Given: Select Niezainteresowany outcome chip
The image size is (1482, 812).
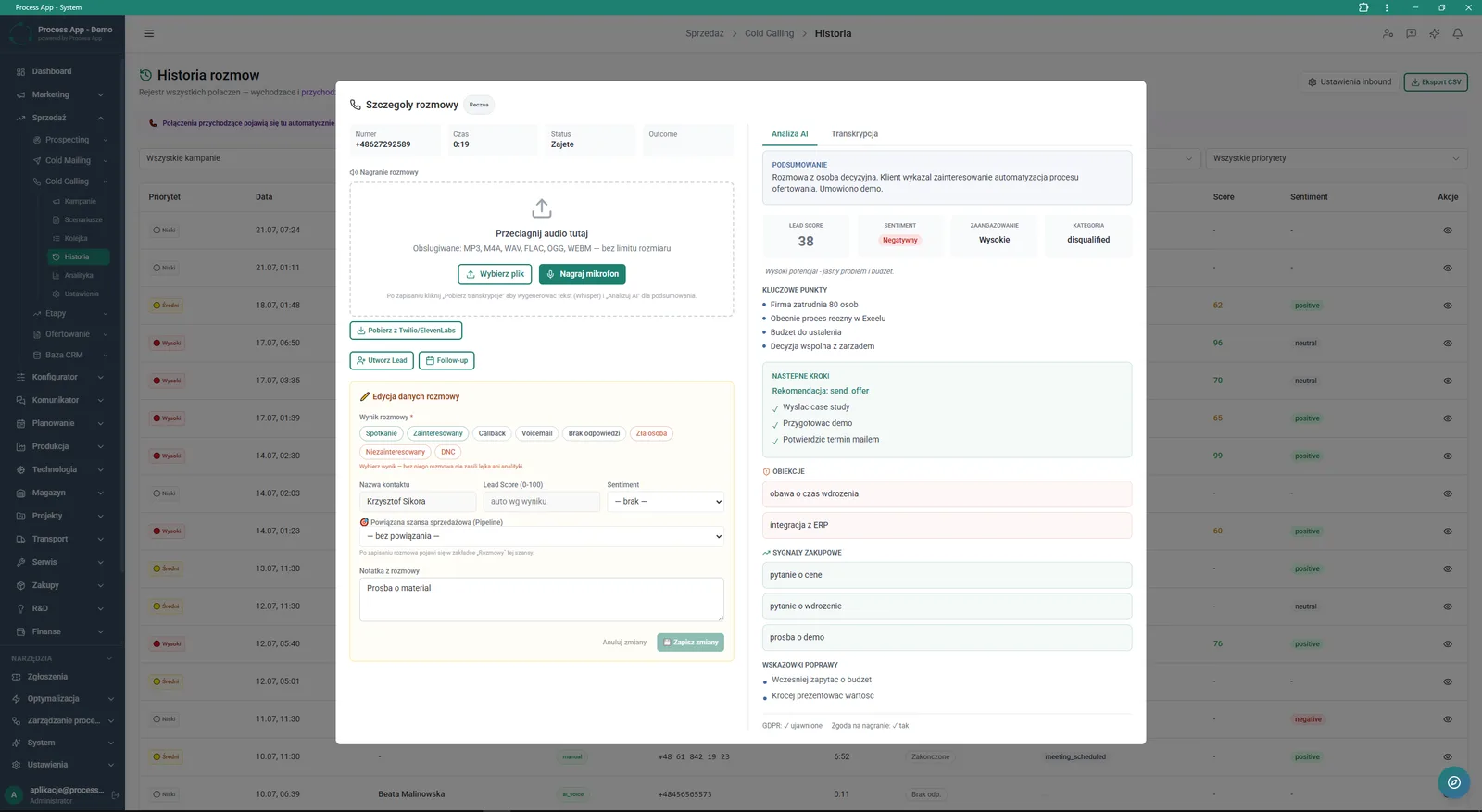Looking at the screenshot, I should point(396,452).
